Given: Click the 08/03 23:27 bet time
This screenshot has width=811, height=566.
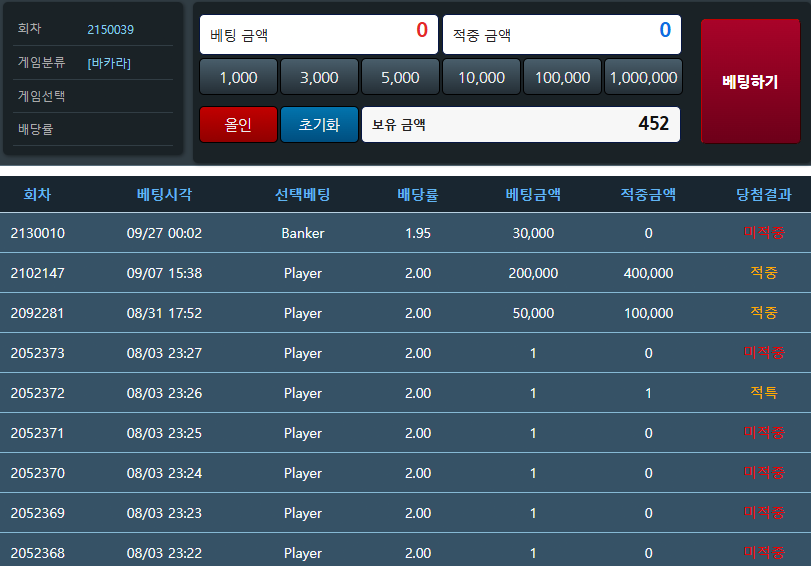Looking at the screenshot, I should pyautogui.click(x=164, y=353).
